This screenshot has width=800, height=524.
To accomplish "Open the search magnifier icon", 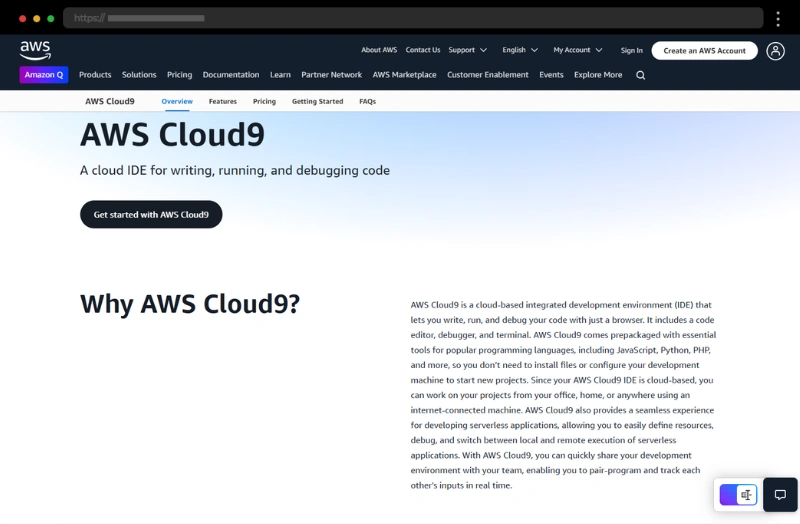I will click(640, 75).
